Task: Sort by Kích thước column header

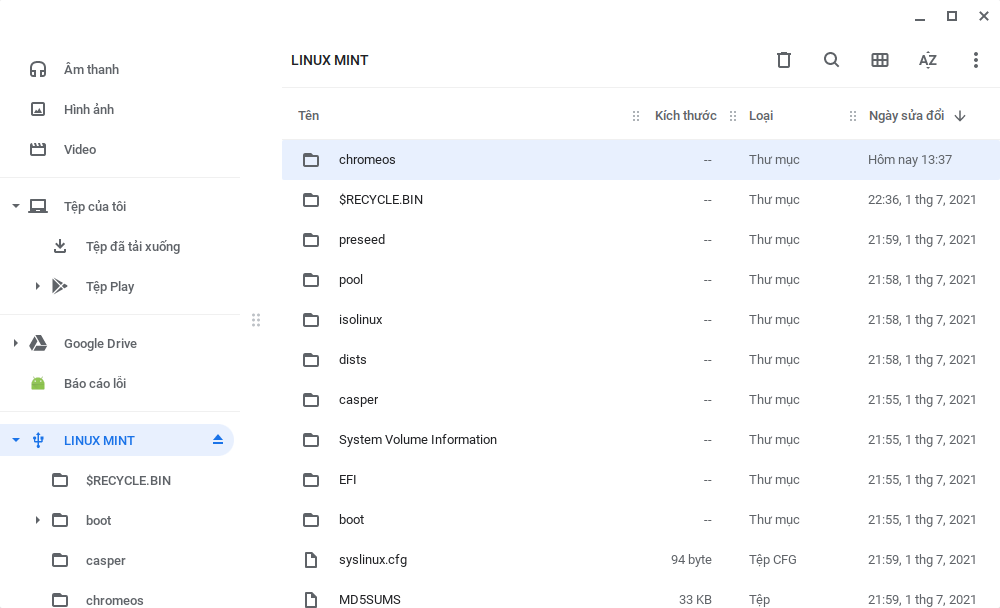Action: click(x=686, y=116)
